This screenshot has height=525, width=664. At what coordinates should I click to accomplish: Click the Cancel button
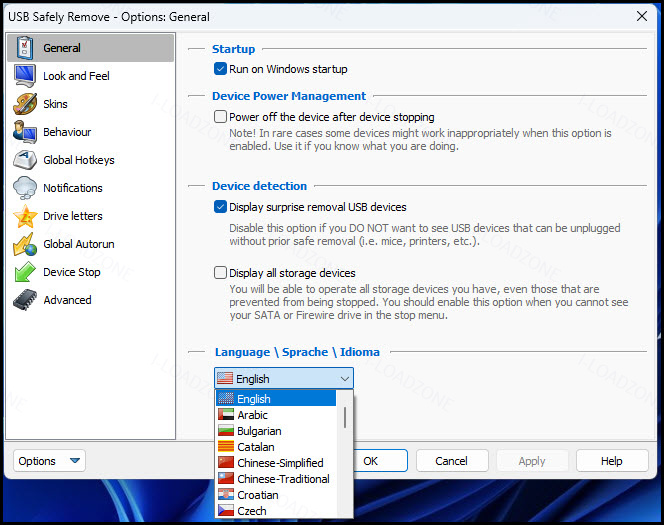452,461
